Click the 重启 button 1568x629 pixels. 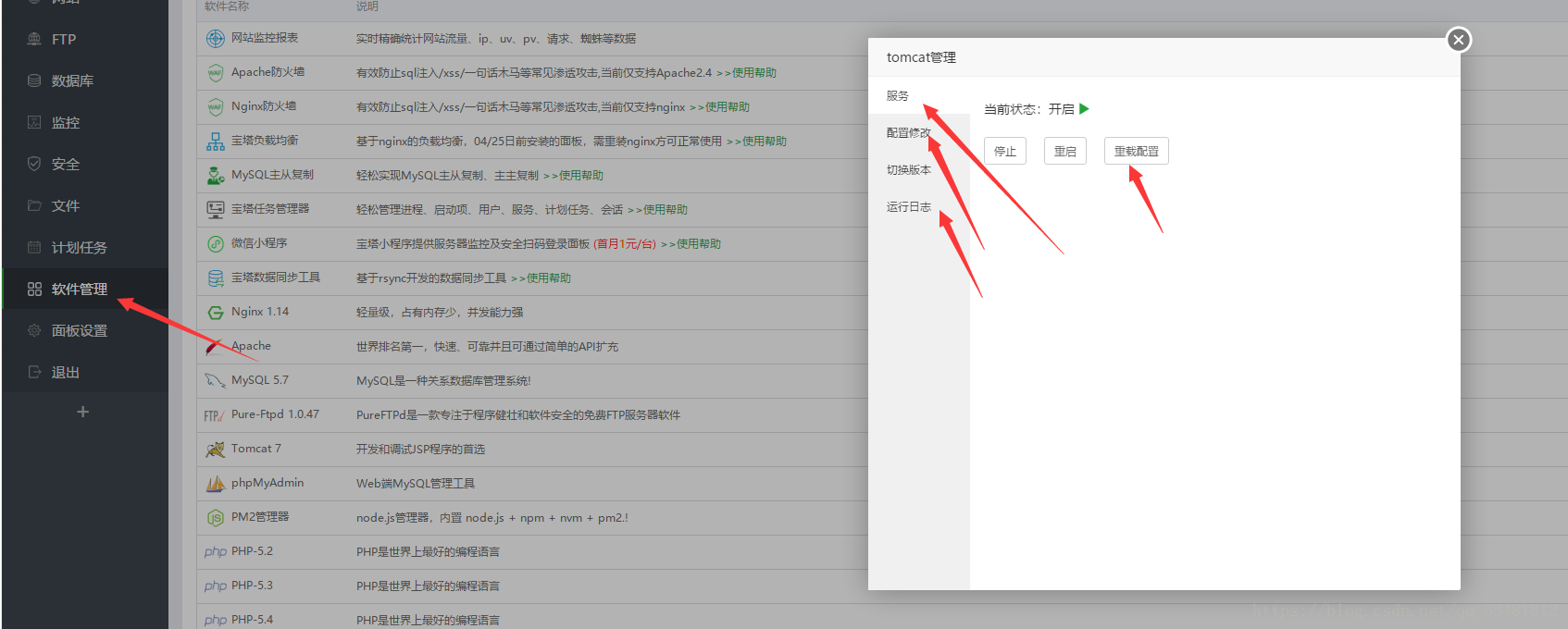(1065, 151)
